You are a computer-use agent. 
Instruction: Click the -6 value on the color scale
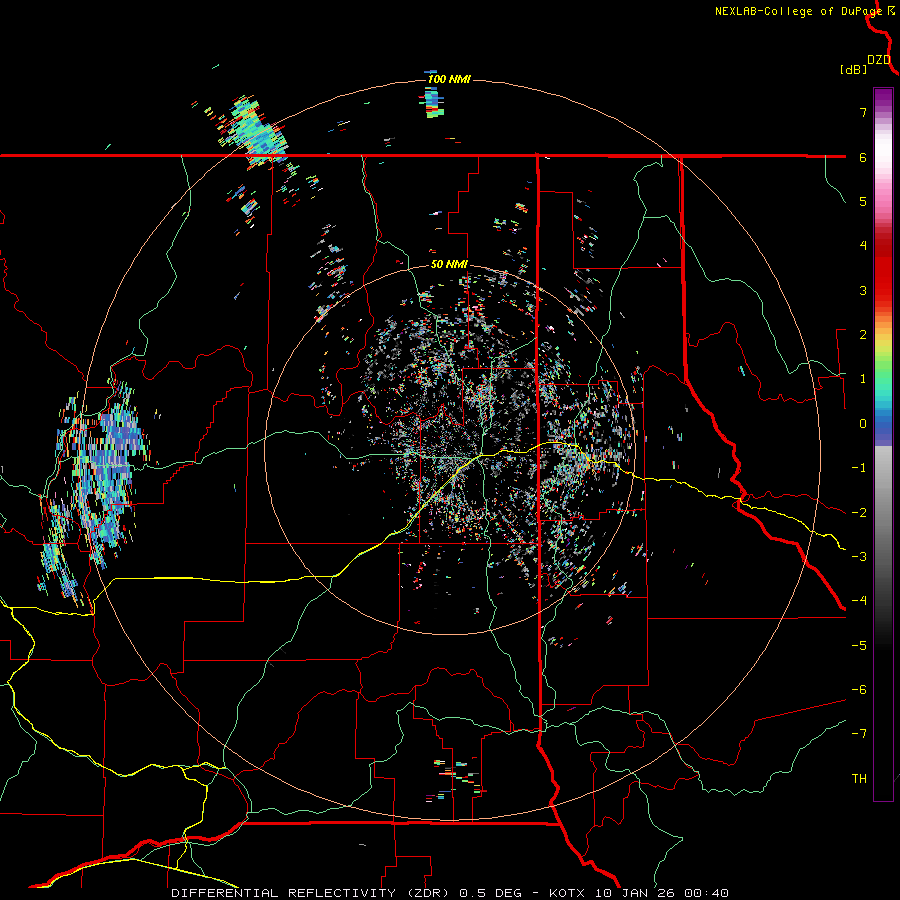click(x=859, y=690)
